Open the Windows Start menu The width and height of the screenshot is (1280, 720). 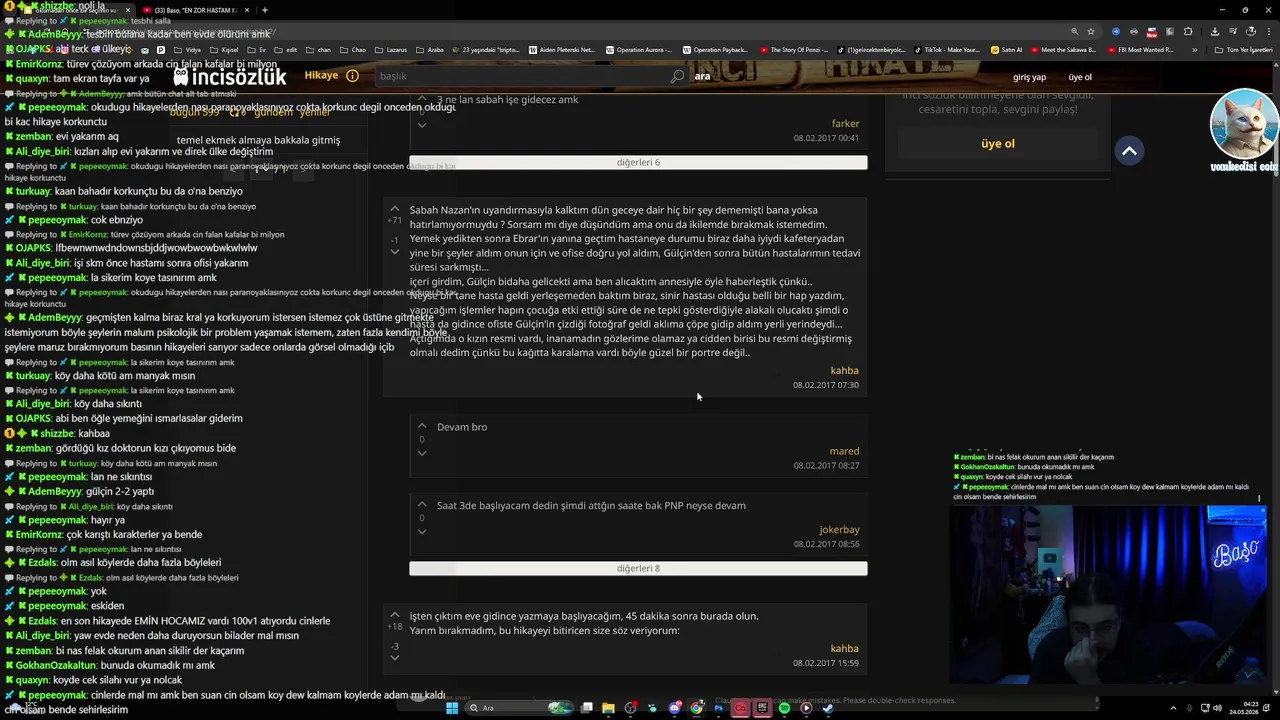[x=452, y=708]
